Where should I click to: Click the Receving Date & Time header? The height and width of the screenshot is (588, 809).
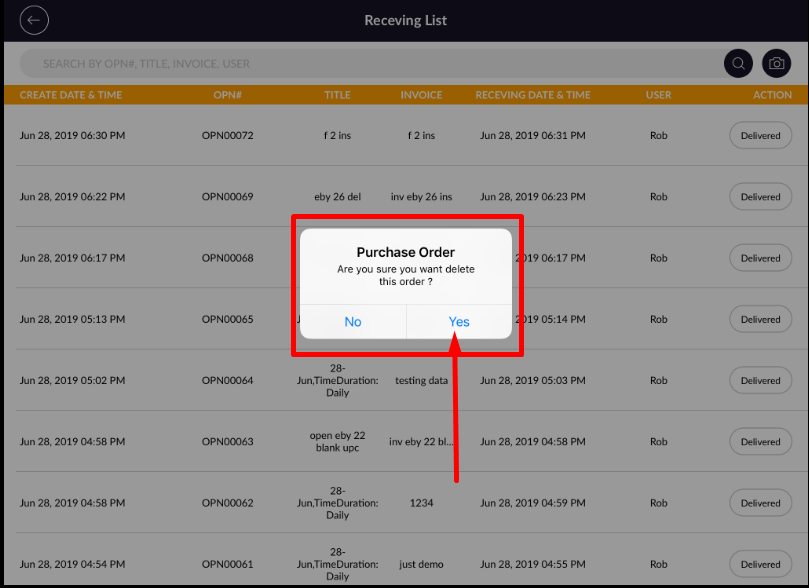tap(533, 95)
